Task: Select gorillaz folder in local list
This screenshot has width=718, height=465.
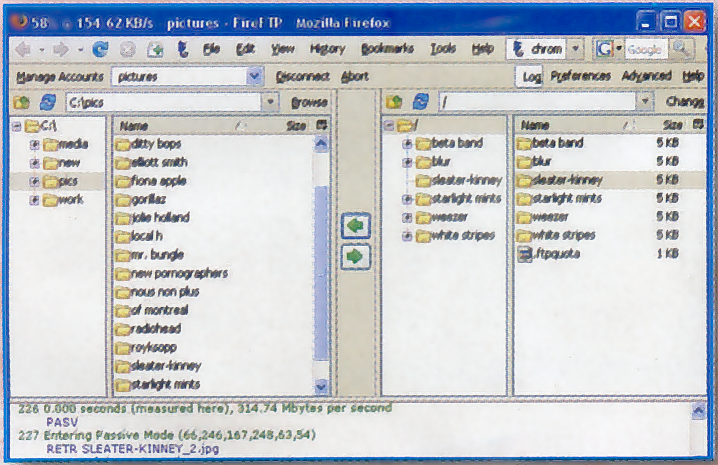Action: (141, 200)
